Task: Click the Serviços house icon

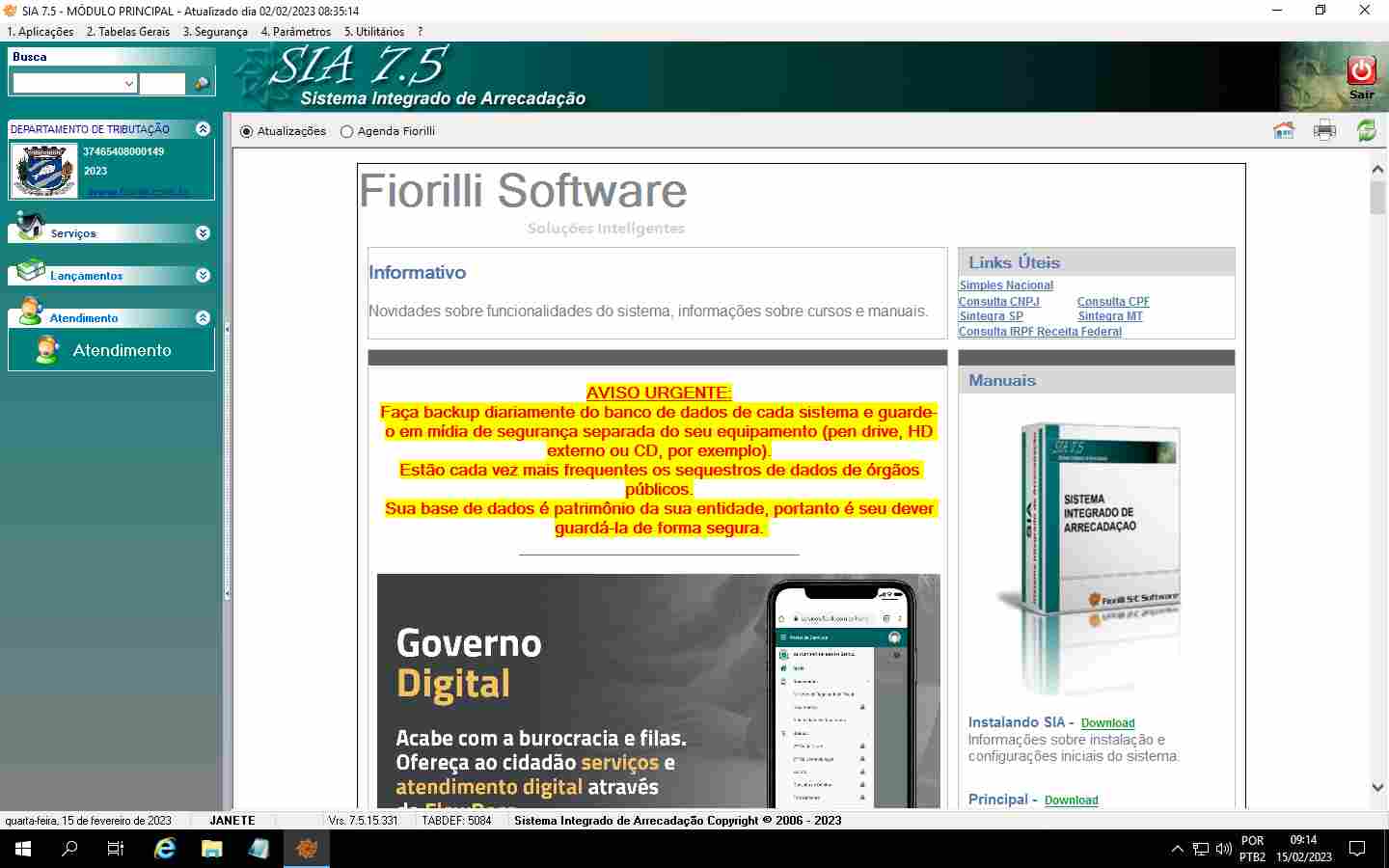Action: click(x=30, y=226)
